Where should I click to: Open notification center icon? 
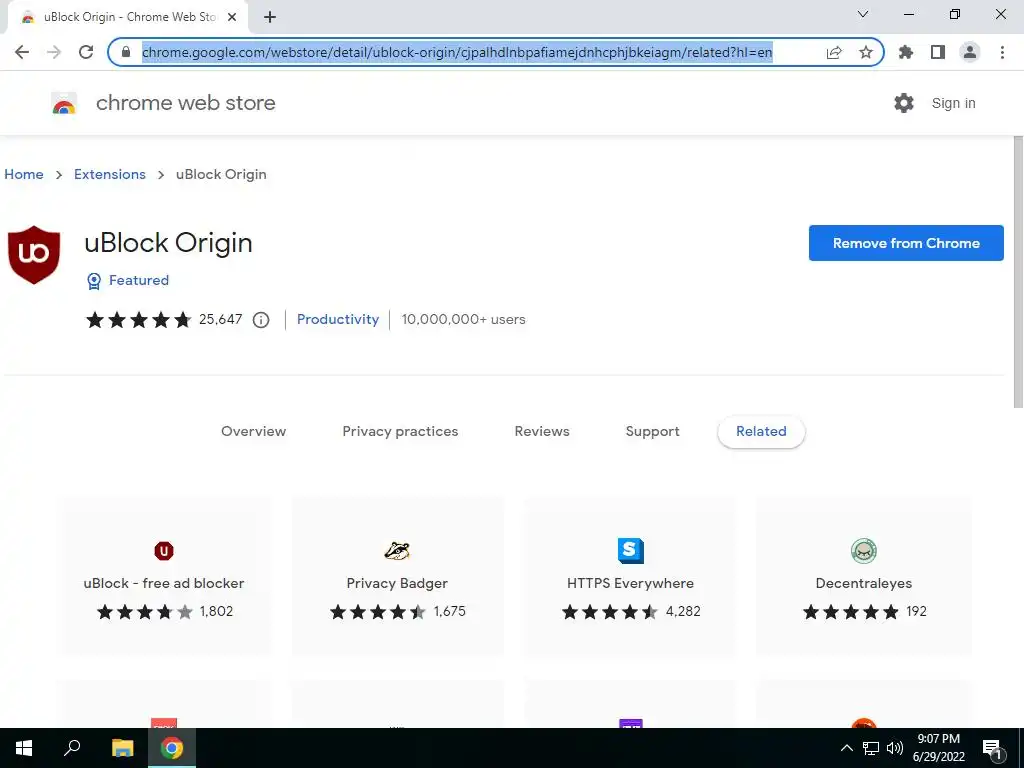coord(993,748)
